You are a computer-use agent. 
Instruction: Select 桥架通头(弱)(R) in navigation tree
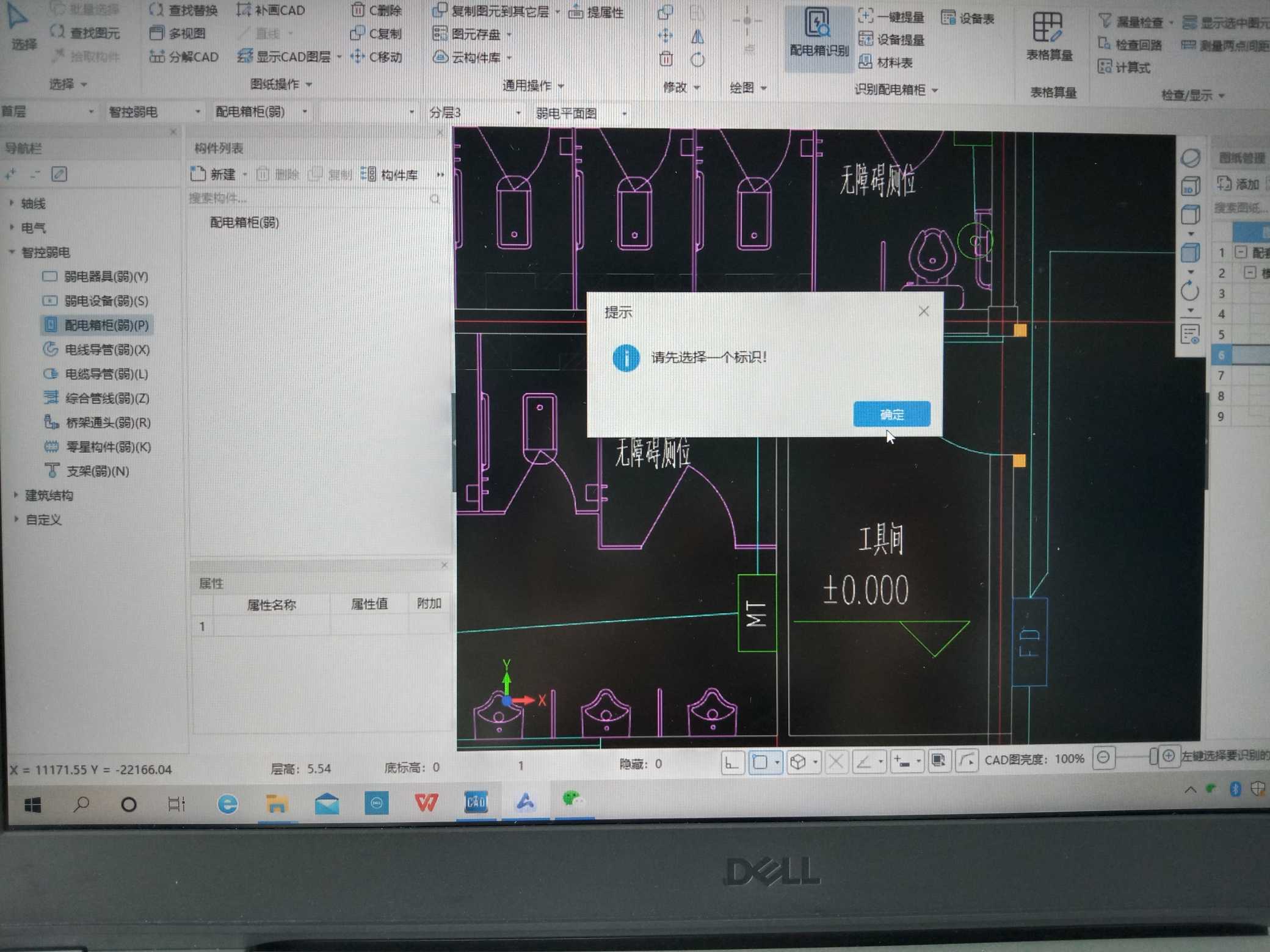click(x=98, y=422)
